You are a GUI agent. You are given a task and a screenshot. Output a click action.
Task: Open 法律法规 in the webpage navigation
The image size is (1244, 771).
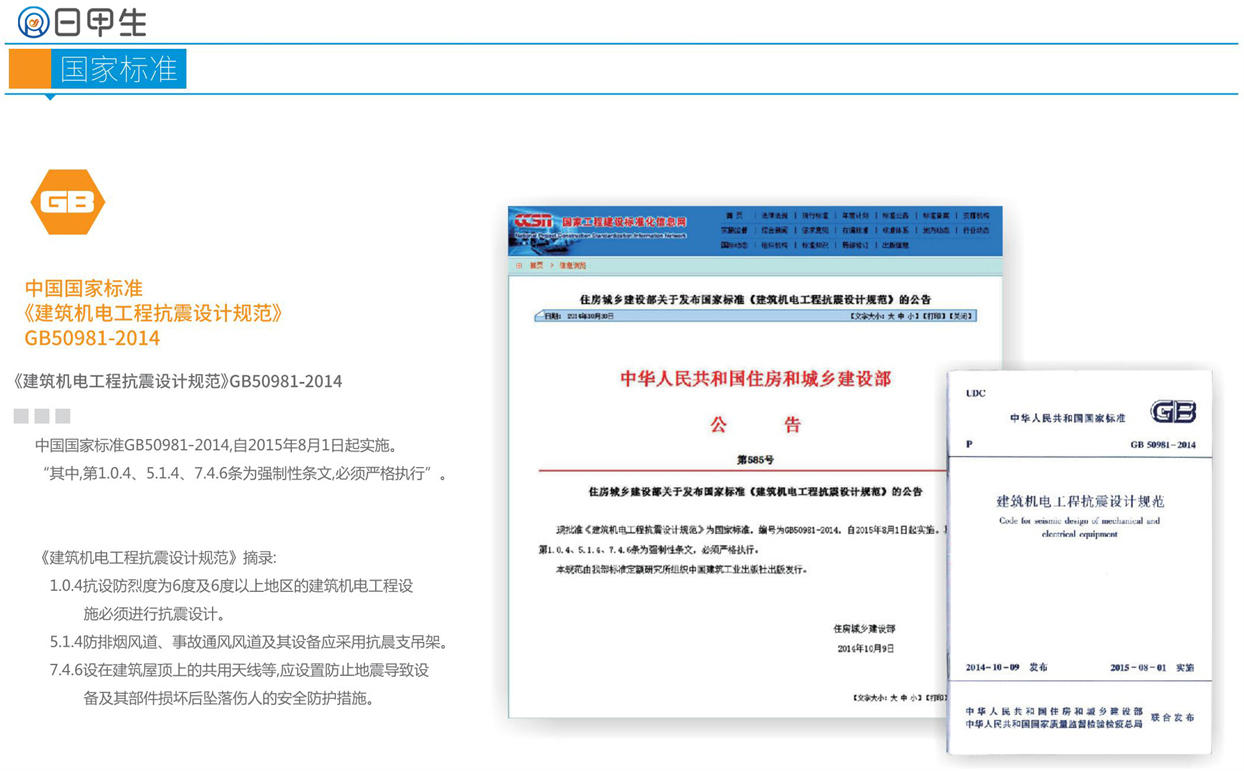[774, 216]
